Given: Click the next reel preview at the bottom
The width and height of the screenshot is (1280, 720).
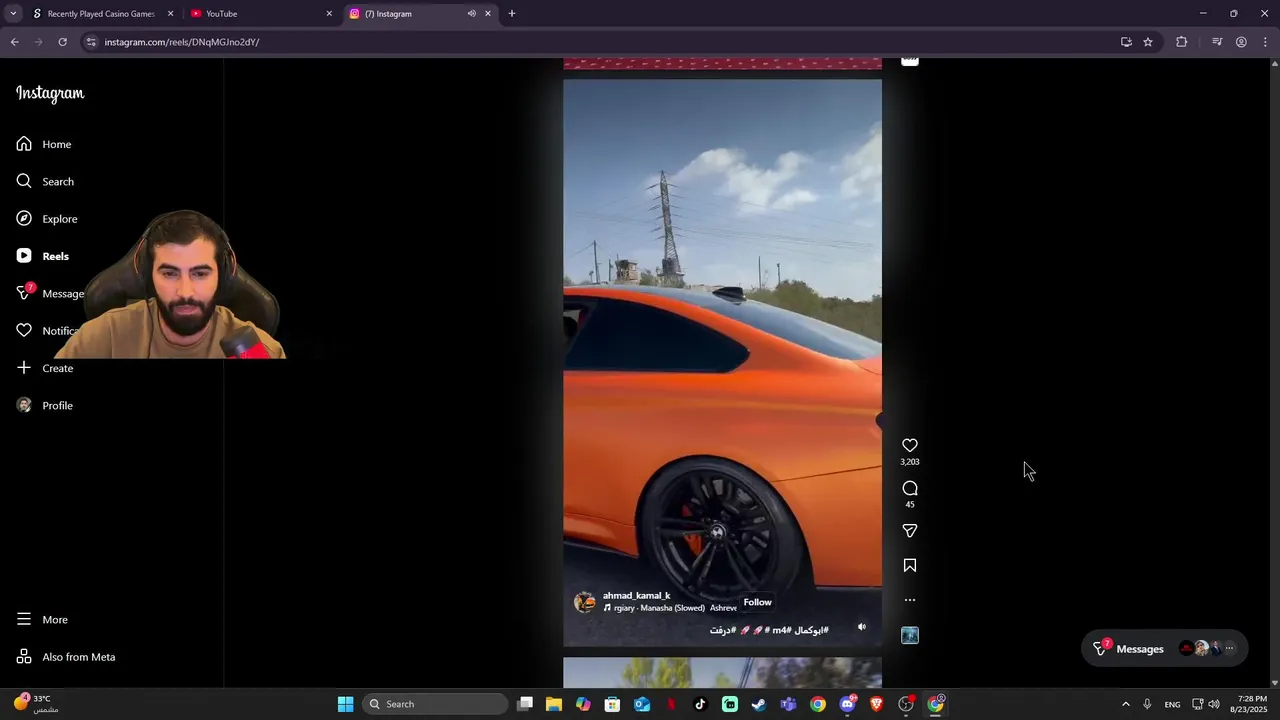Looking at the screenshot, I should [722, 672].
